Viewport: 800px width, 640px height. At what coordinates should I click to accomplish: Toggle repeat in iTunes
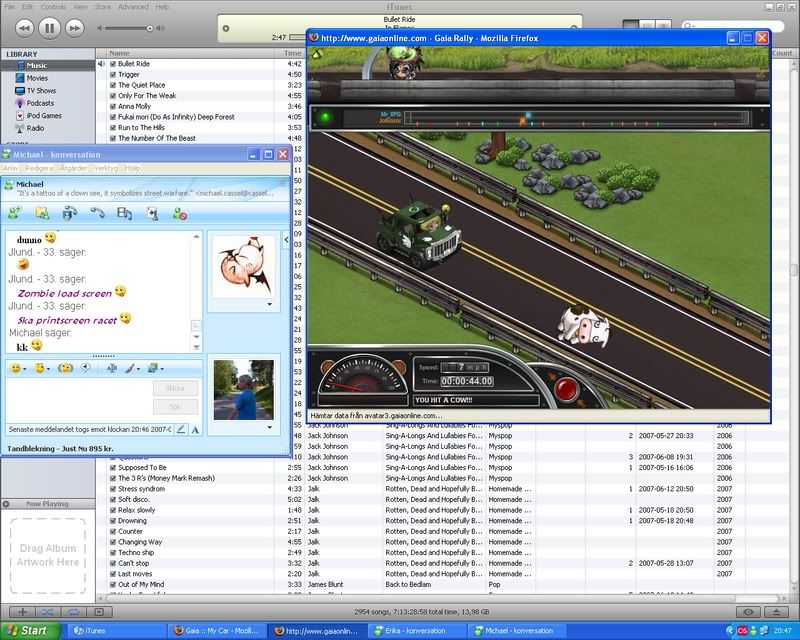pos(73,611)
